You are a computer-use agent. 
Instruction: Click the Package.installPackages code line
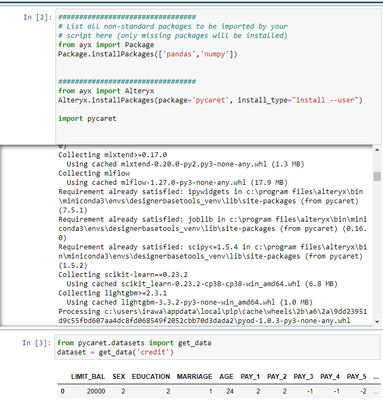click(148, 54)
